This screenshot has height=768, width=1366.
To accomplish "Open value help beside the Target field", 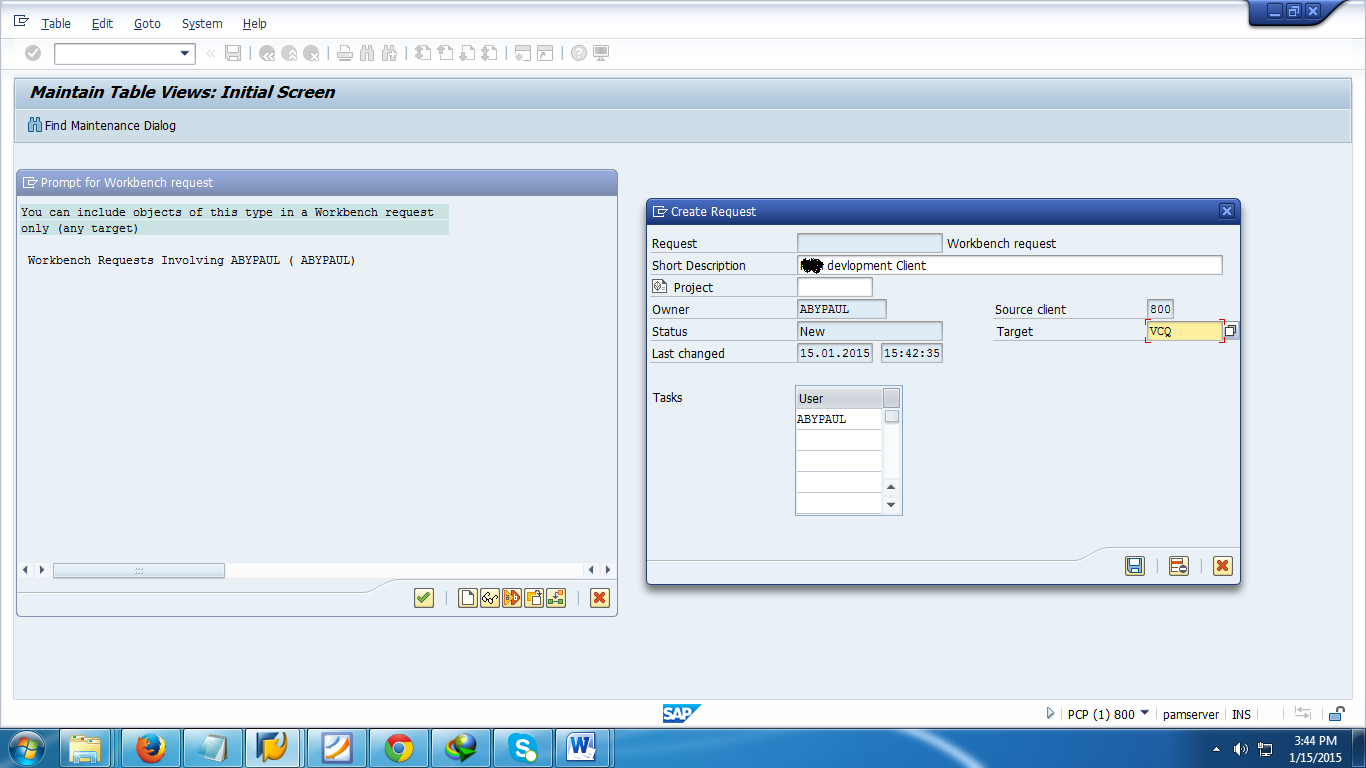I will coord(1230,330).
